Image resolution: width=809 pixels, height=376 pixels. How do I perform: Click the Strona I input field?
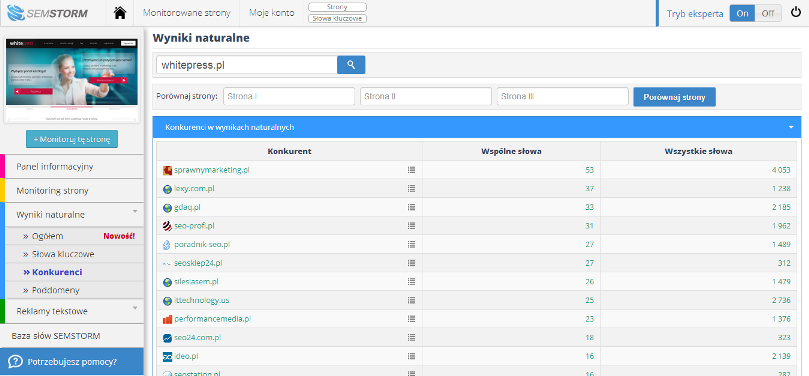289,96
